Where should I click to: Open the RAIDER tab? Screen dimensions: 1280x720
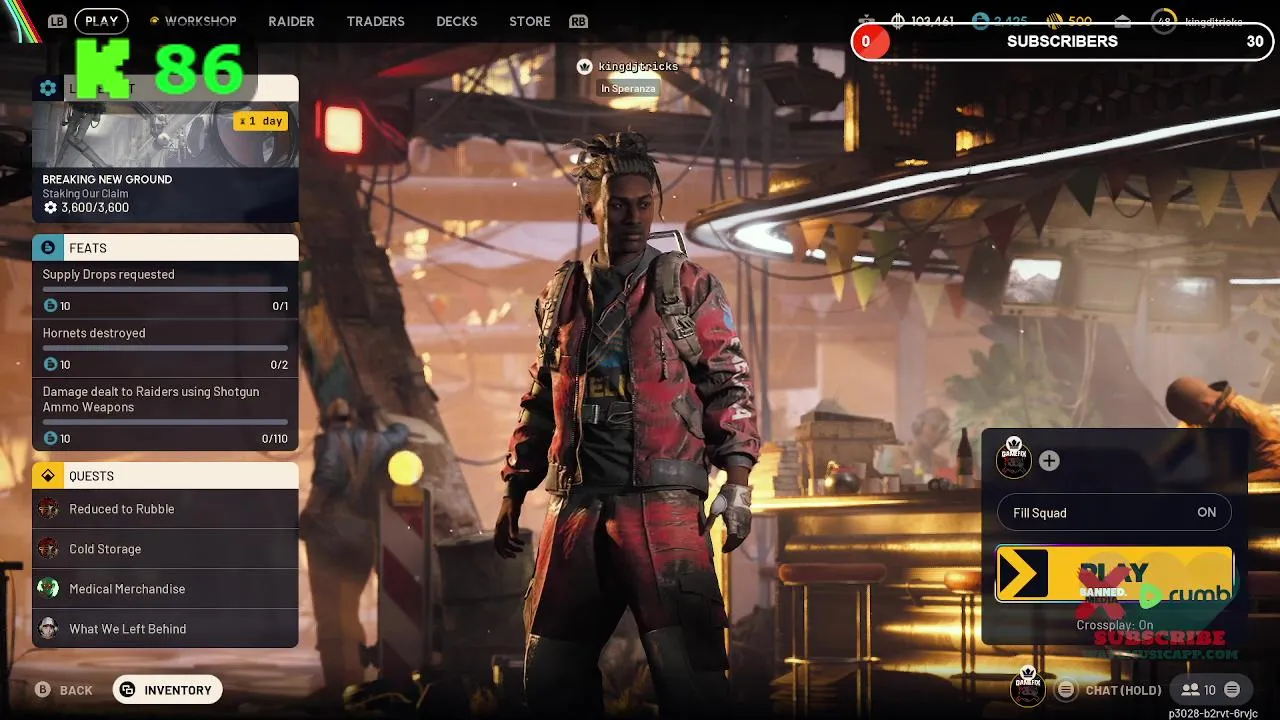(291, 21)
